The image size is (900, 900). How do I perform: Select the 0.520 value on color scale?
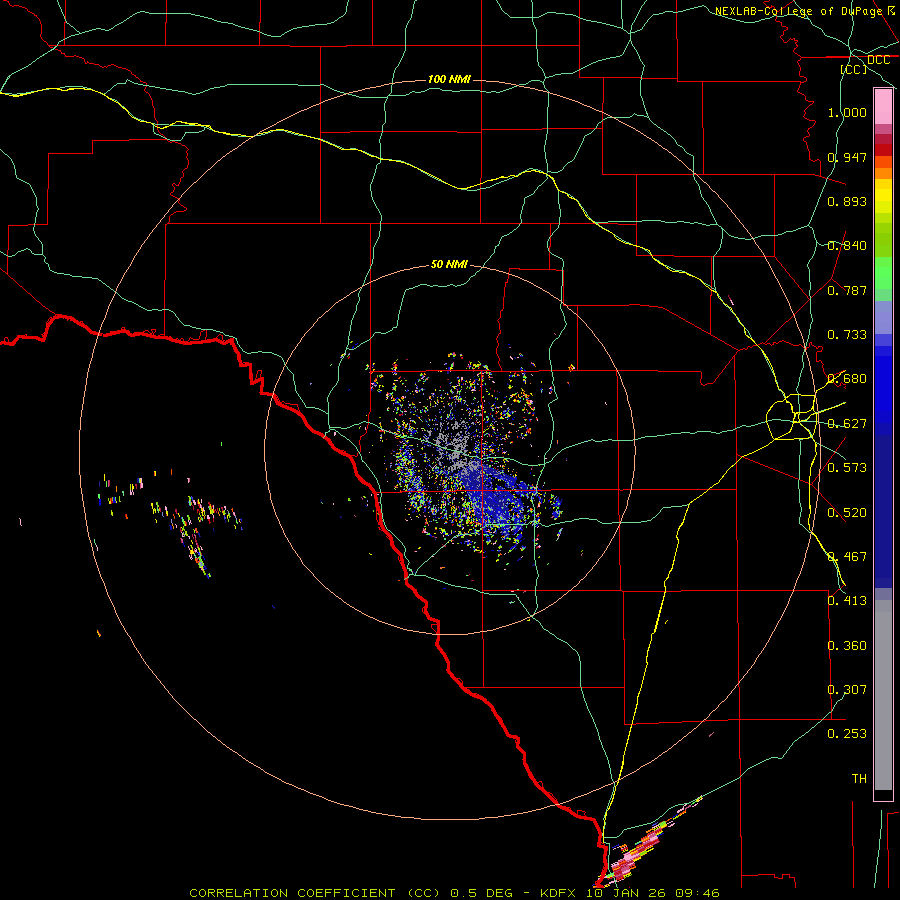click(847, 513)
